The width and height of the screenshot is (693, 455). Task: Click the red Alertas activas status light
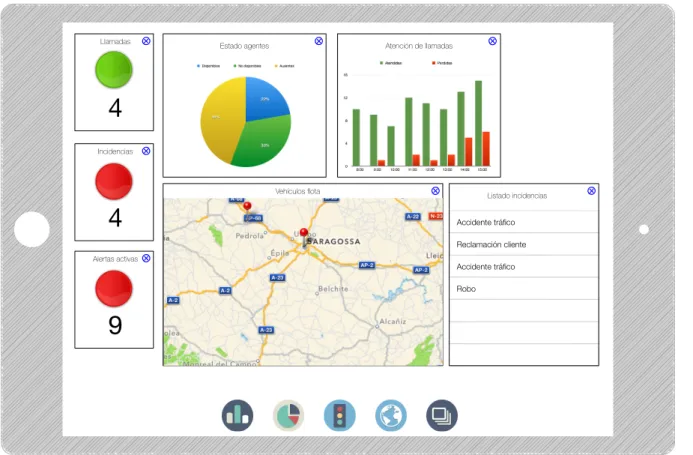(114, 289)
